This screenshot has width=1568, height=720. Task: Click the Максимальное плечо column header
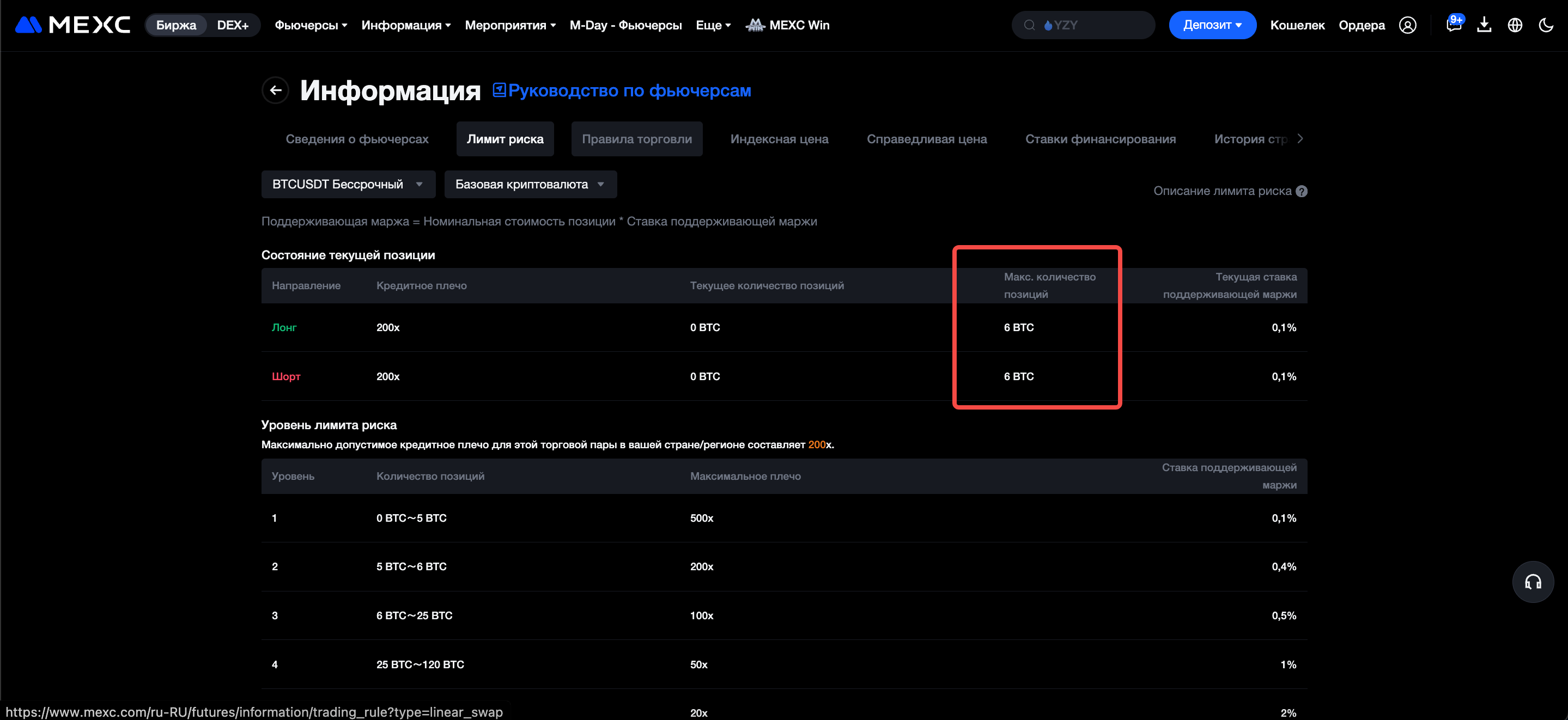click(x=745, y=477)
